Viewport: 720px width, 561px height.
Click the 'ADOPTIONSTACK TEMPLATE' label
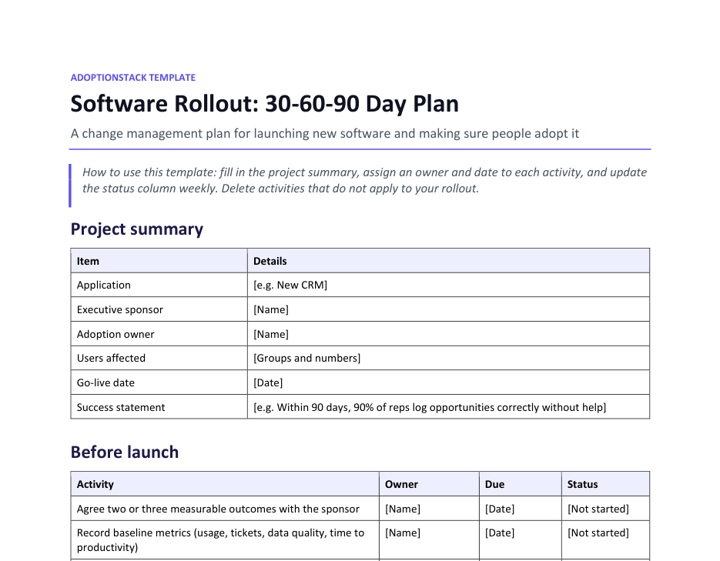coord(133,78)
